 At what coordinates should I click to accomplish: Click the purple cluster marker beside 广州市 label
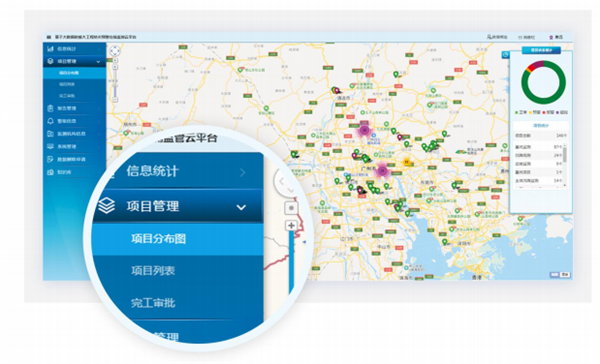pos(382,171)
